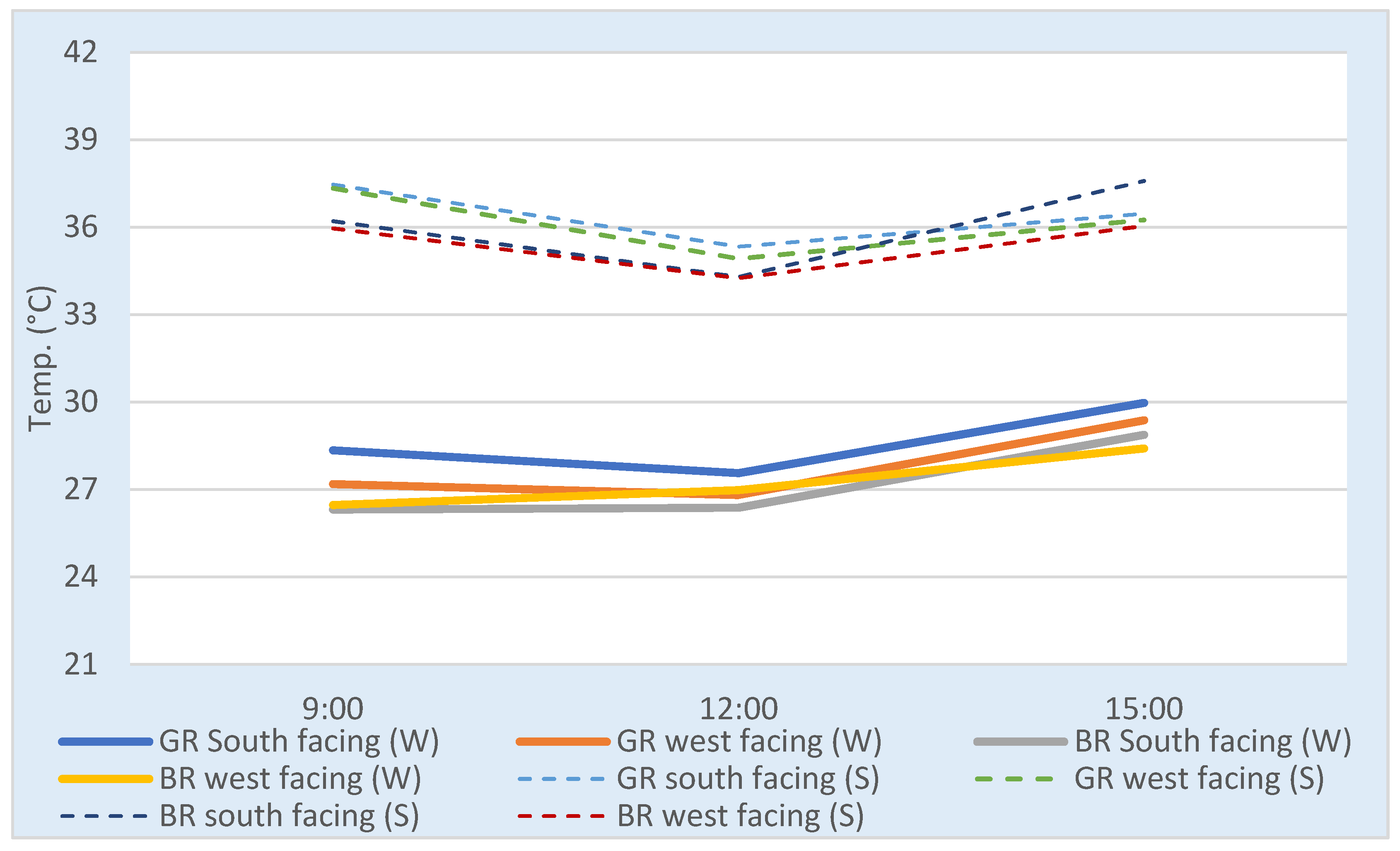Viewport: 1400px width, 851px height.
Task: Click the GR south facing (S) legend entry
Action: click(747, 779)
